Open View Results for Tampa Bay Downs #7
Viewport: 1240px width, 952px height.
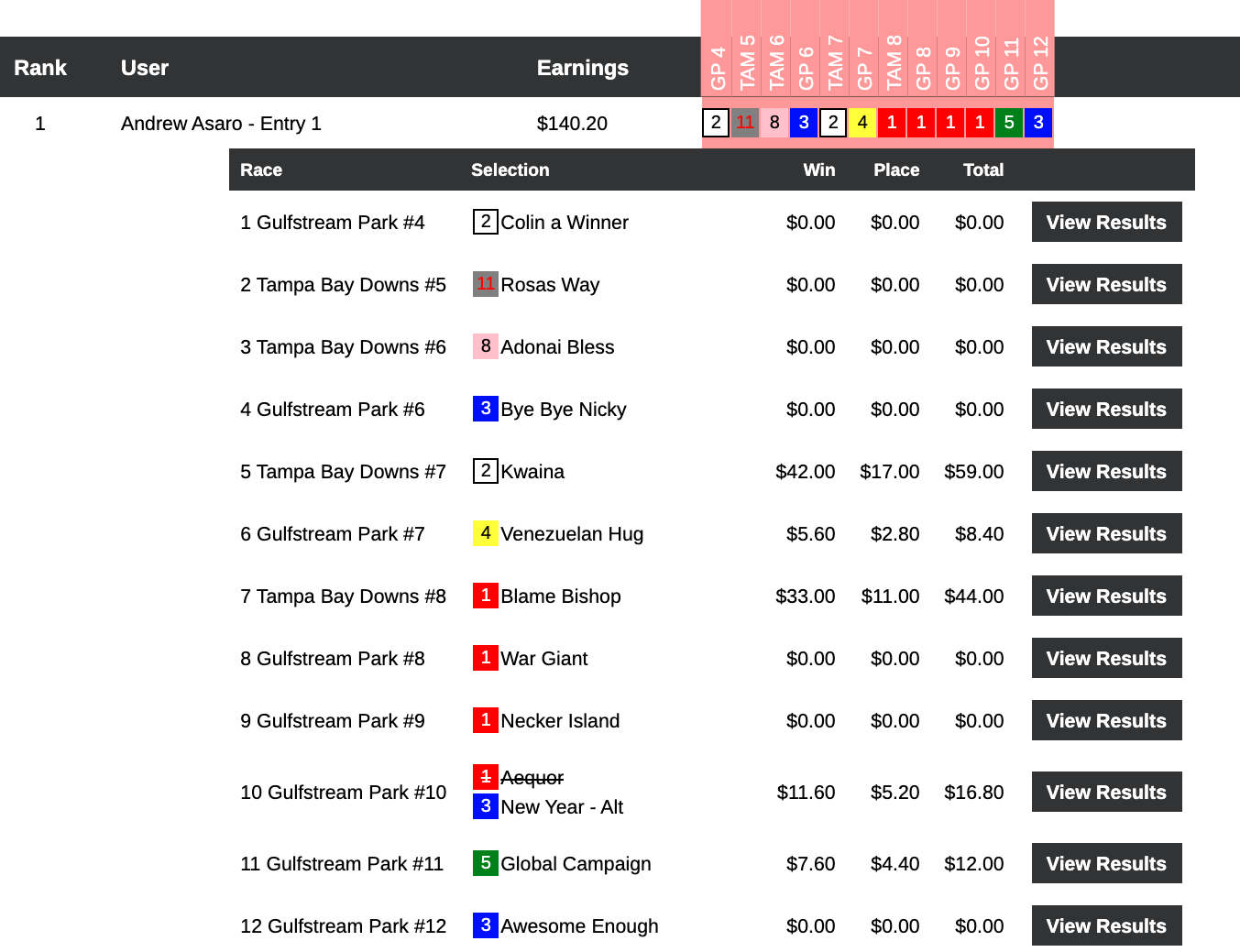point(1106,471)
